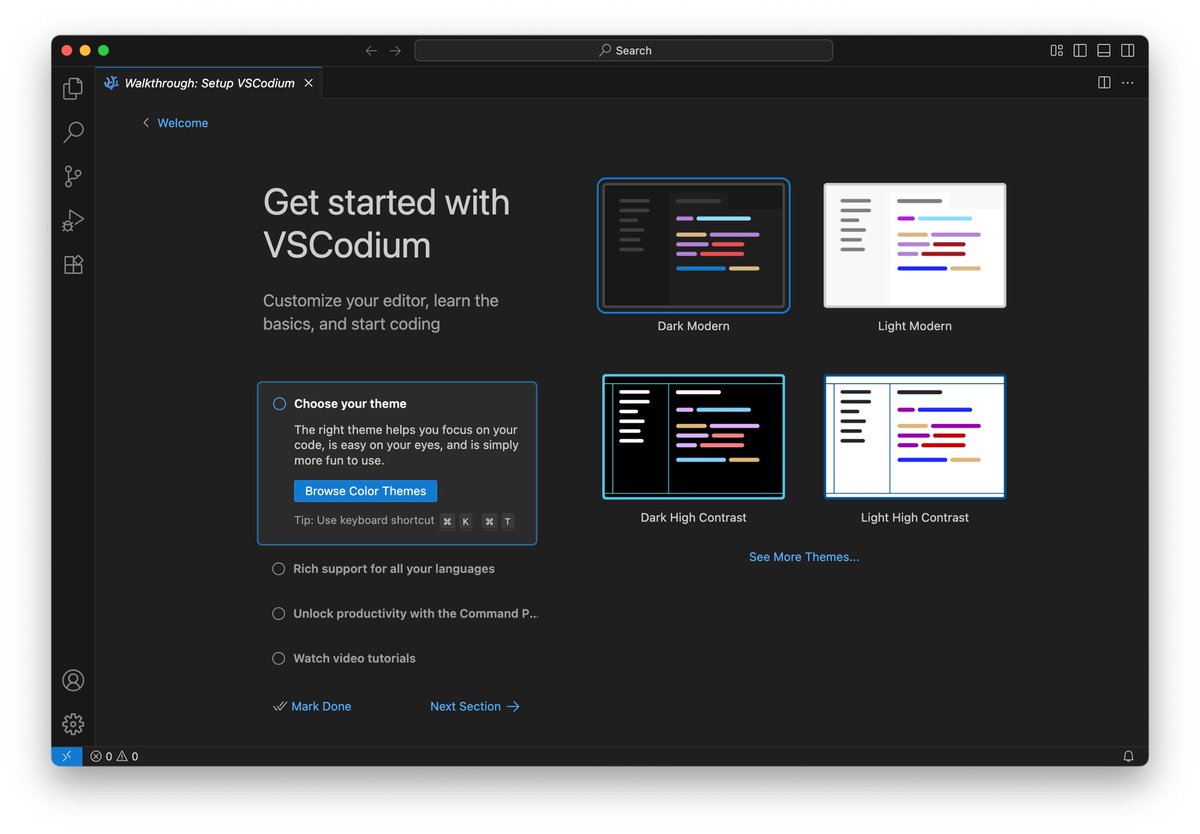
Task: Expand Unlock productivity with the Command step
Action: click(415, 614)
